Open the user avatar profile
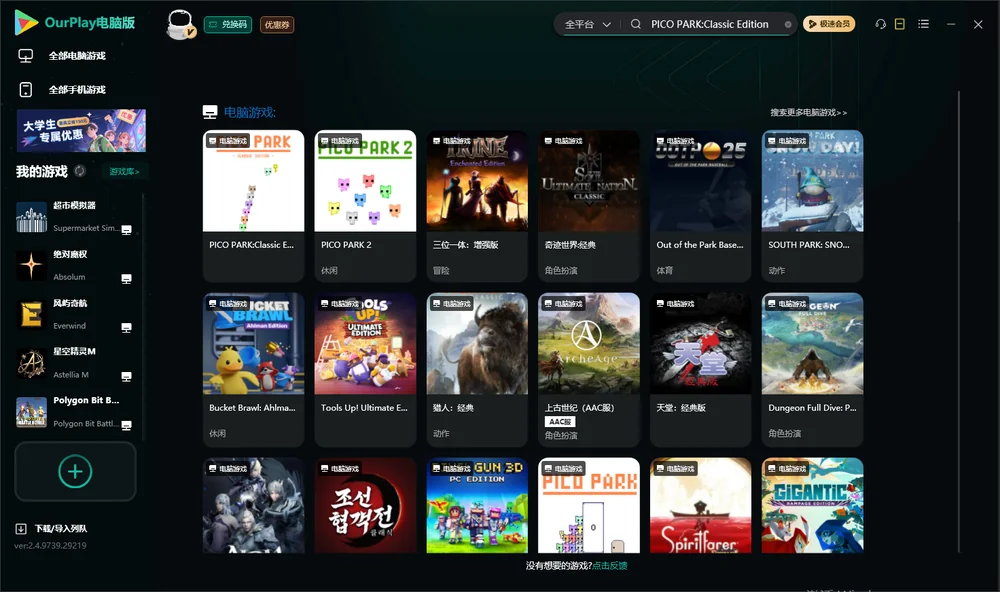Viewport: 1000px width, 592px height. [x=180, y=24]
